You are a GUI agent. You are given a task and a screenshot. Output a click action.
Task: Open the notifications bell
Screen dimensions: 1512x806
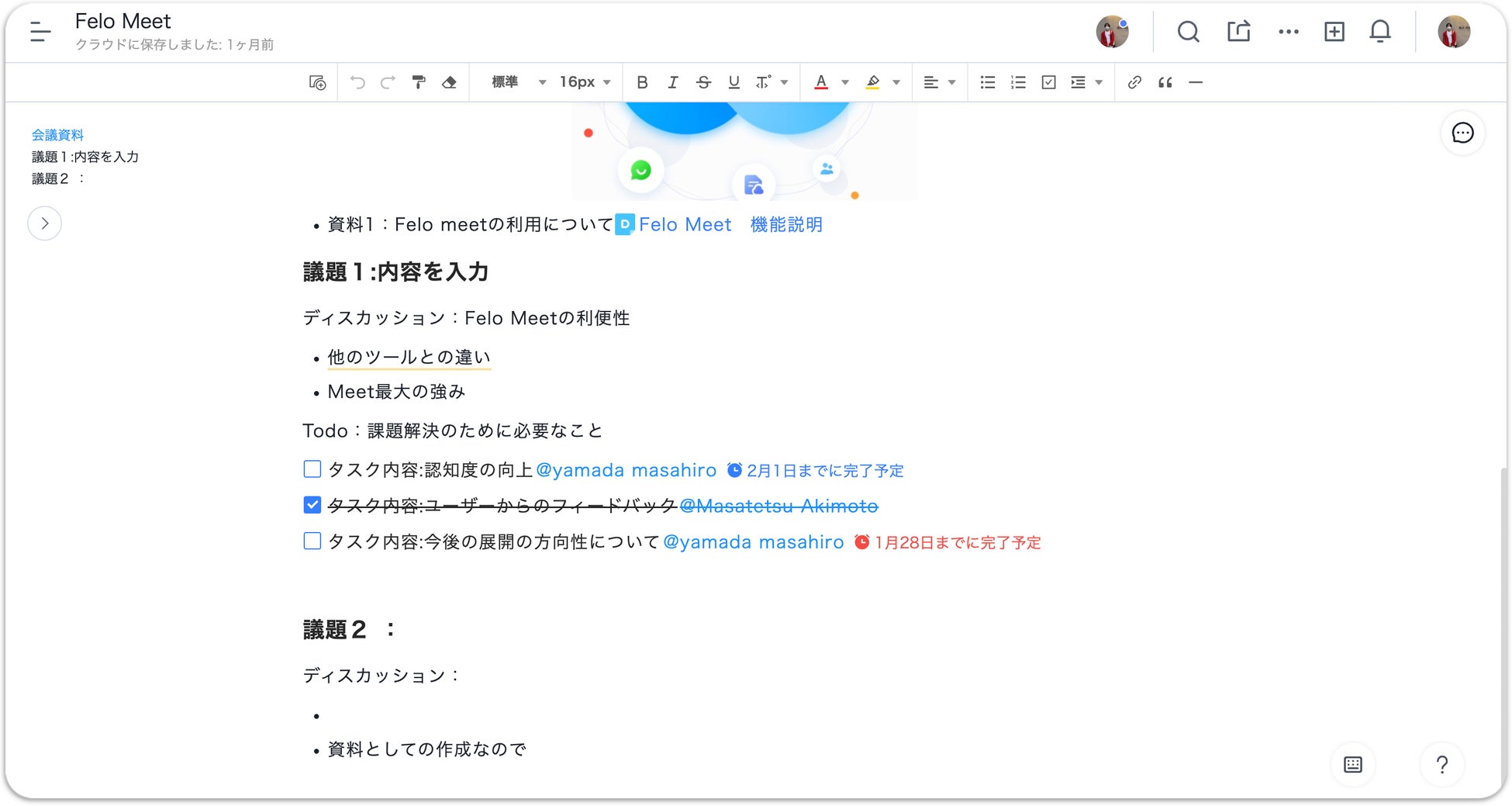pyautogui.click(x=1380, y=32)
